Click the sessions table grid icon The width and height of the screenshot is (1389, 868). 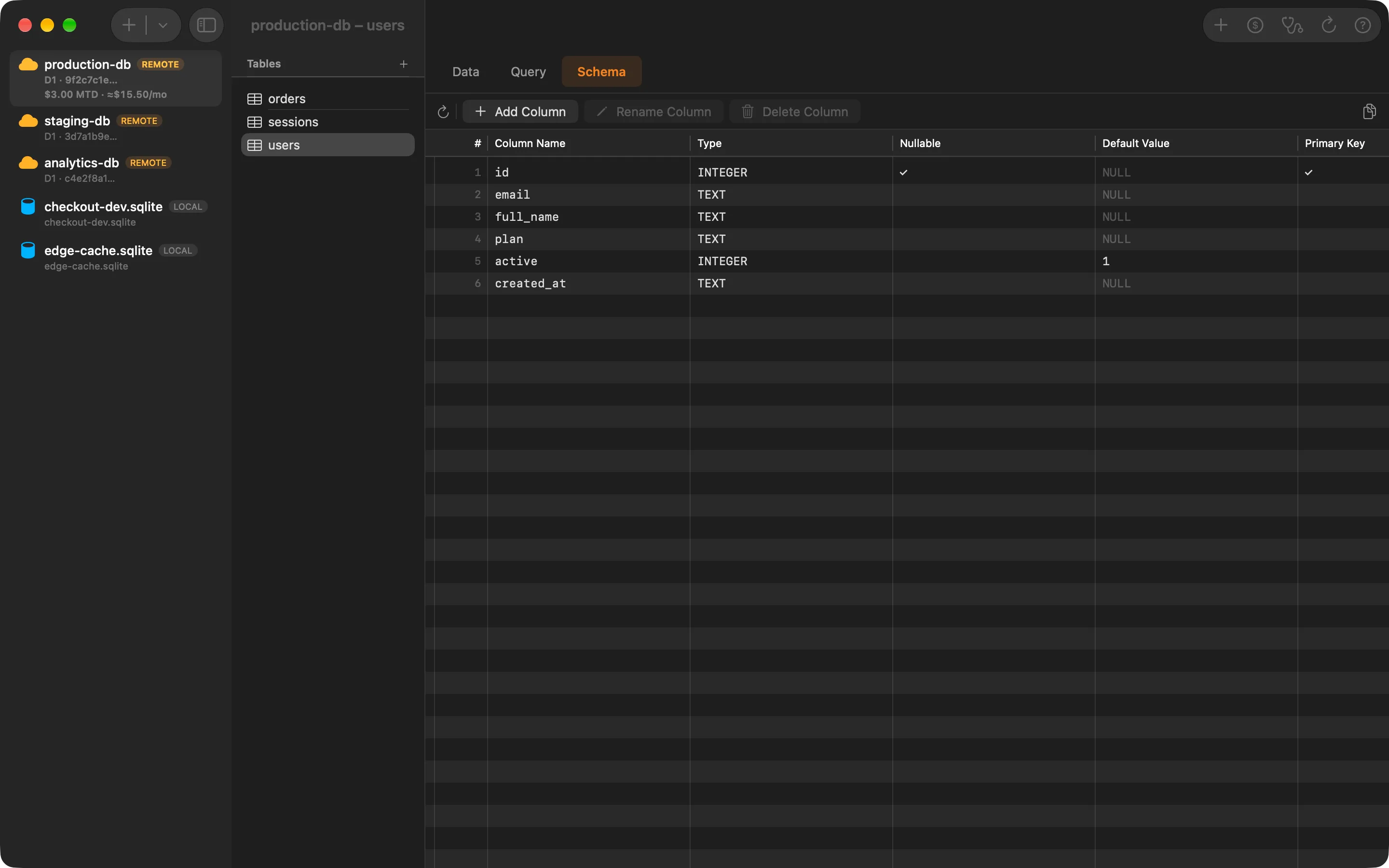(x=254, y=122)
